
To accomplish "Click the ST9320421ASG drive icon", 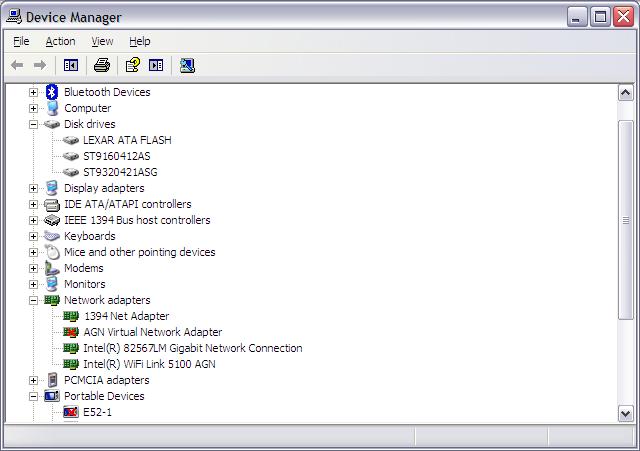I will 71,172.
